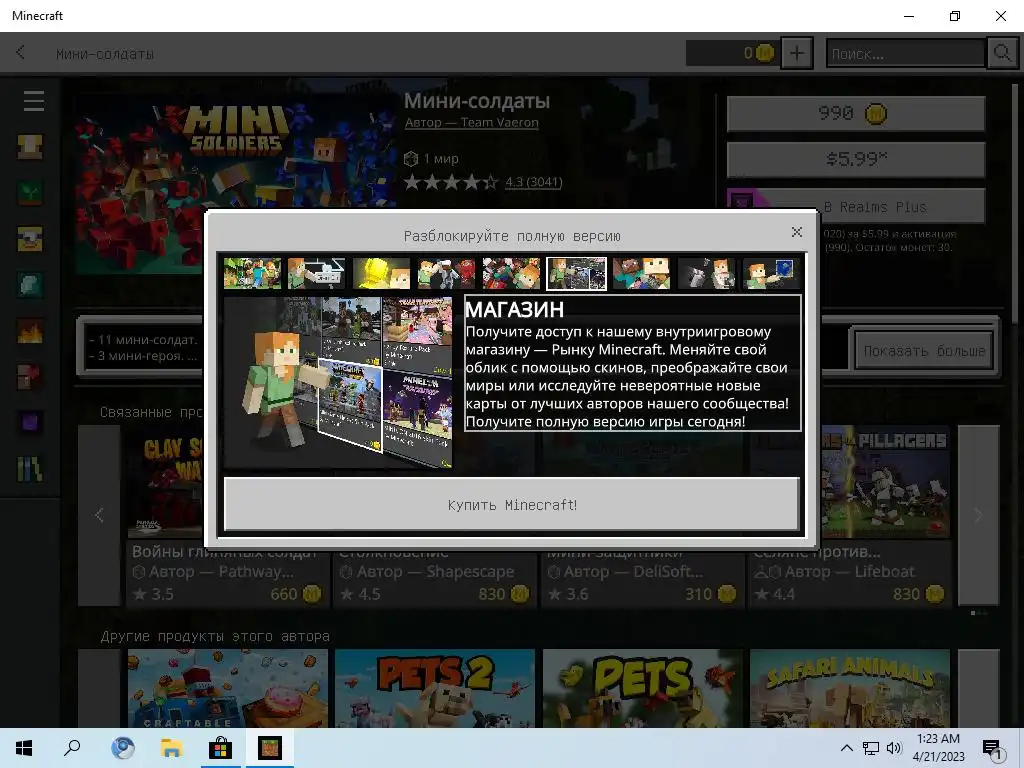
Task: Select the seventh thumbnail with Steve and Alex
Action: pyautogui.click(x=641, y=273)
